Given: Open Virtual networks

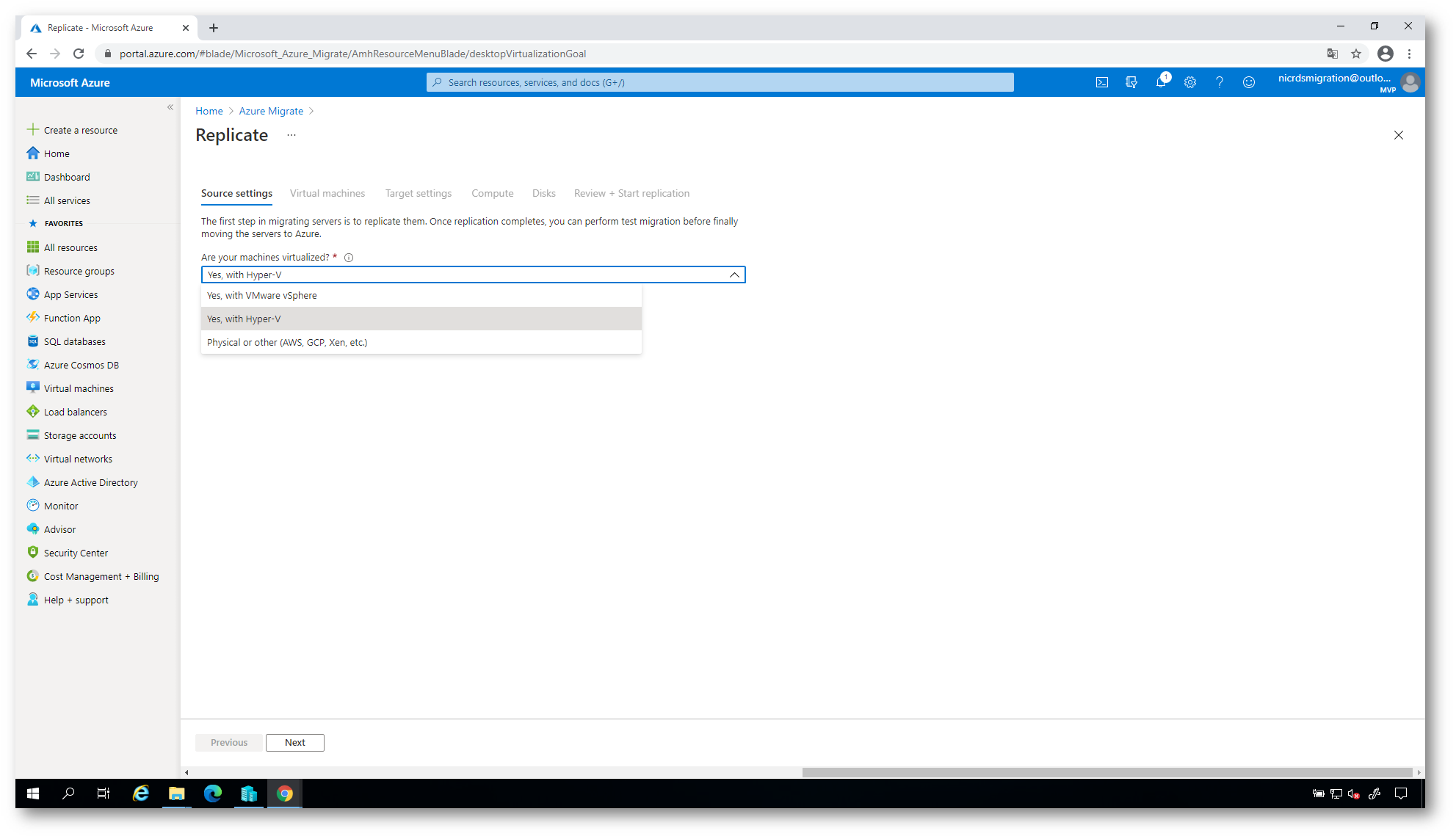Looking at the screenshot, I should click(69, 459).
